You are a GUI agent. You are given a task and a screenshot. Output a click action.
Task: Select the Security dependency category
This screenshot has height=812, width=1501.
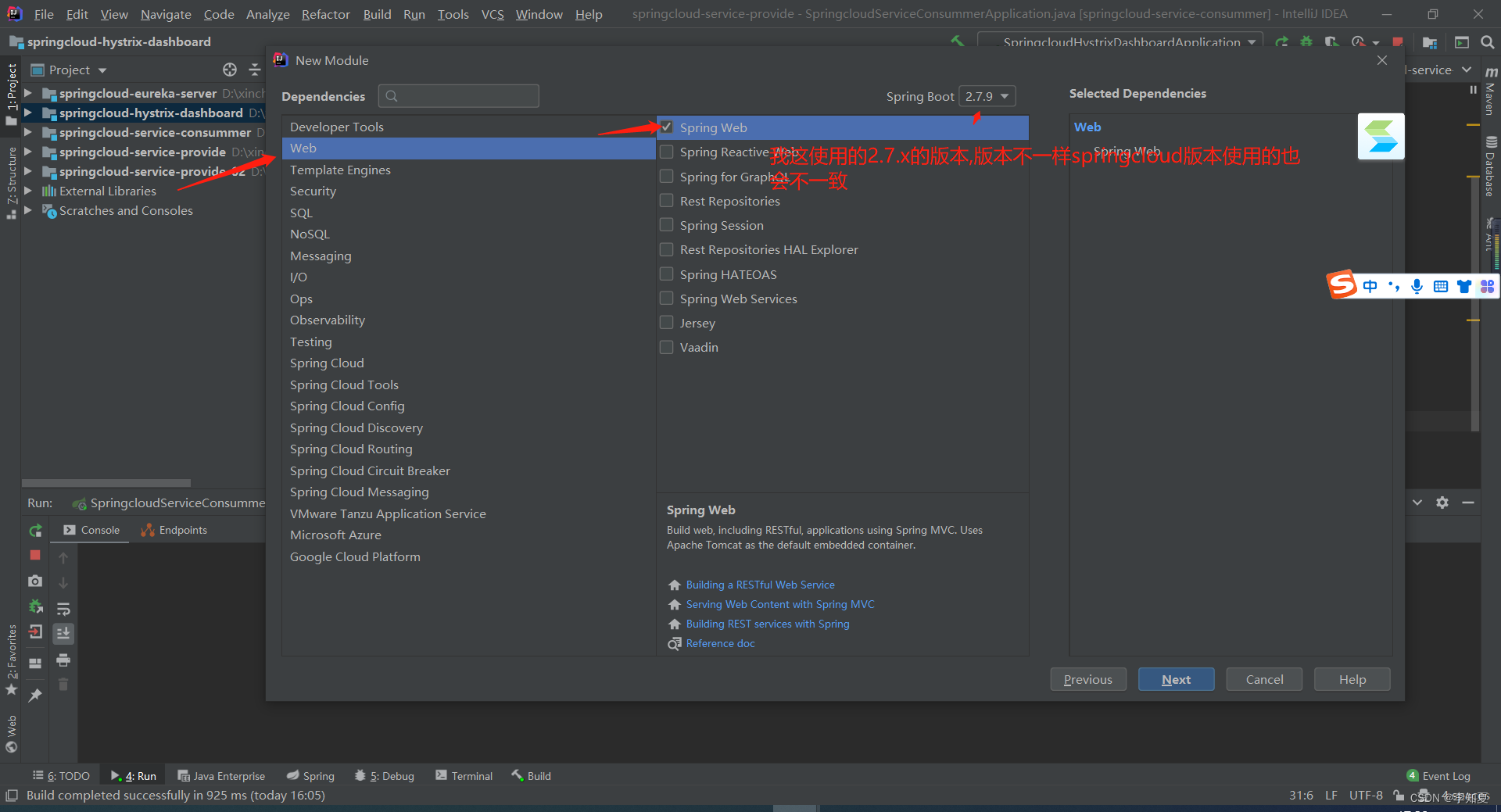468,191
